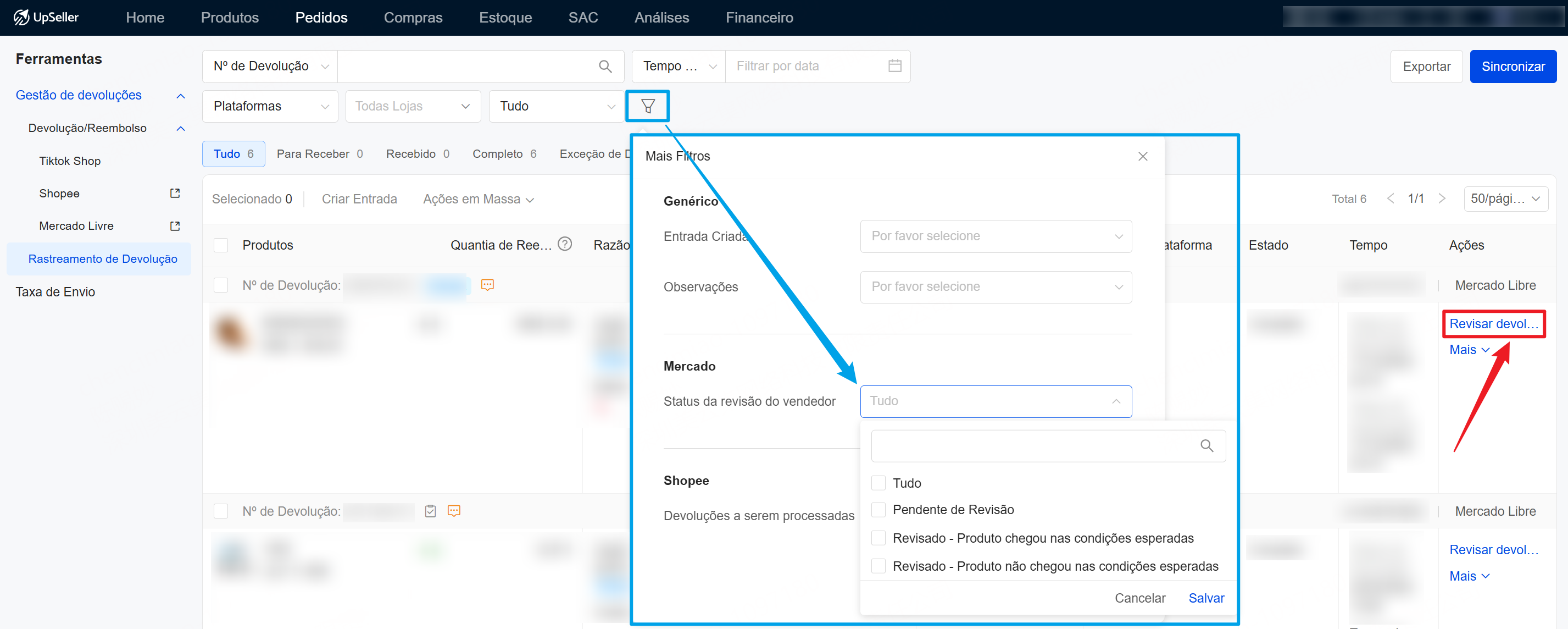Open the orange comment icon on first return

[x=487, y=285]
